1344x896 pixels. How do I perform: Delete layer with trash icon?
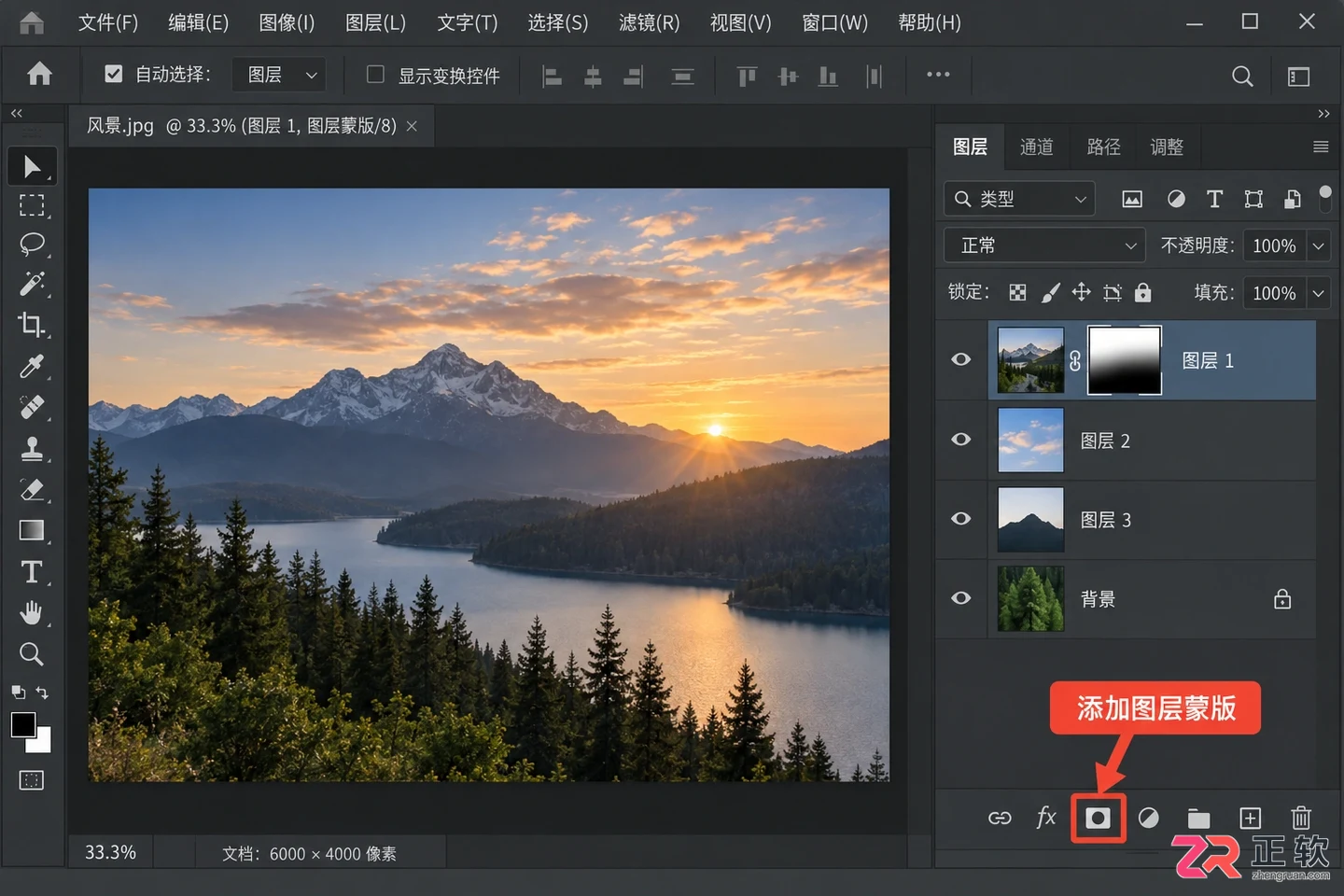pos(1301,818)
